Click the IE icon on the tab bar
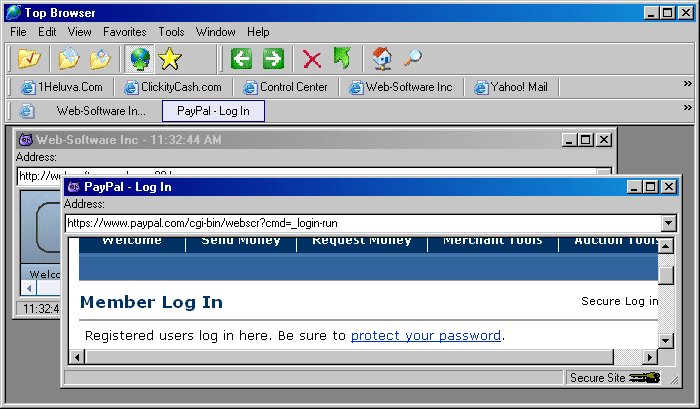700x409 pixels. (26, 111)
